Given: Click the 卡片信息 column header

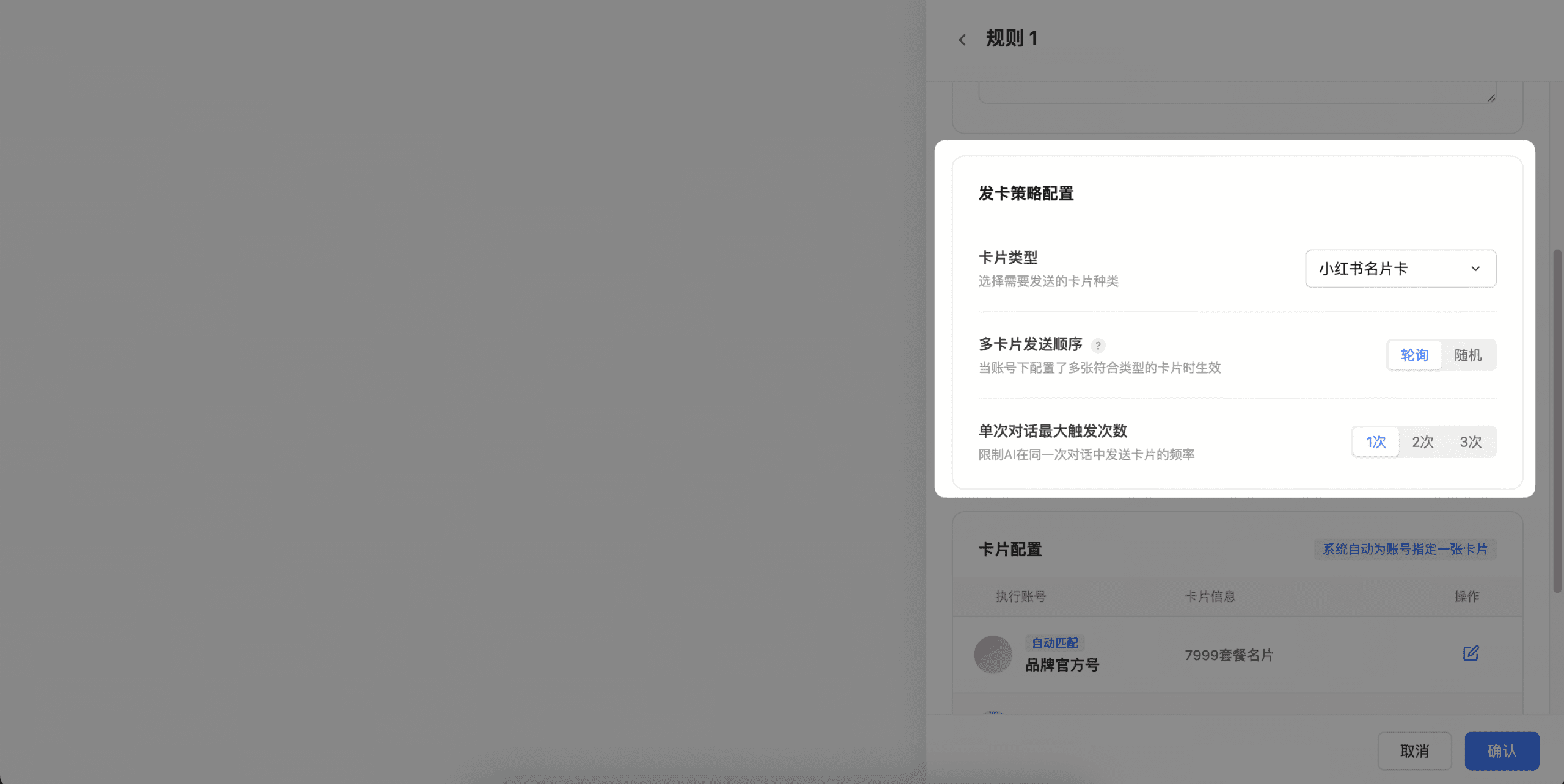Looking at the screenshot, I should tap(1210, 597).
